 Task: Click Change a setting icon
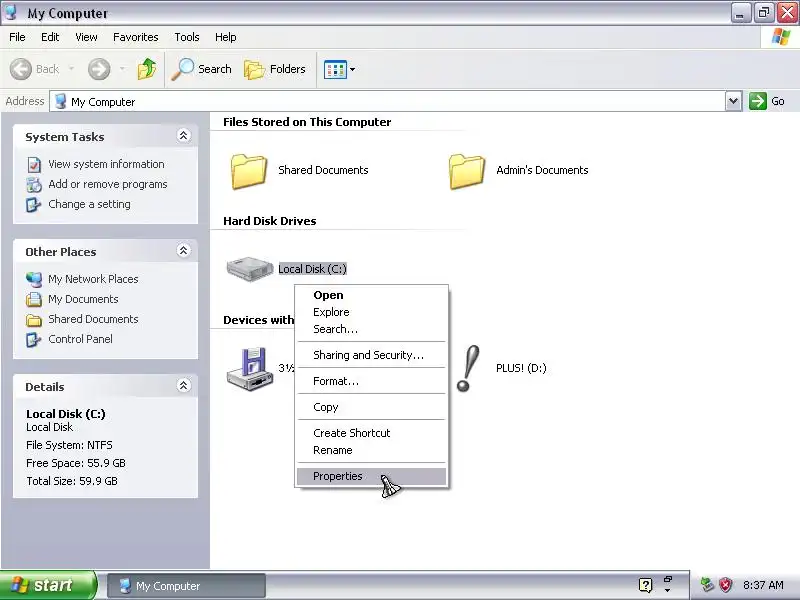pos(34,205)
